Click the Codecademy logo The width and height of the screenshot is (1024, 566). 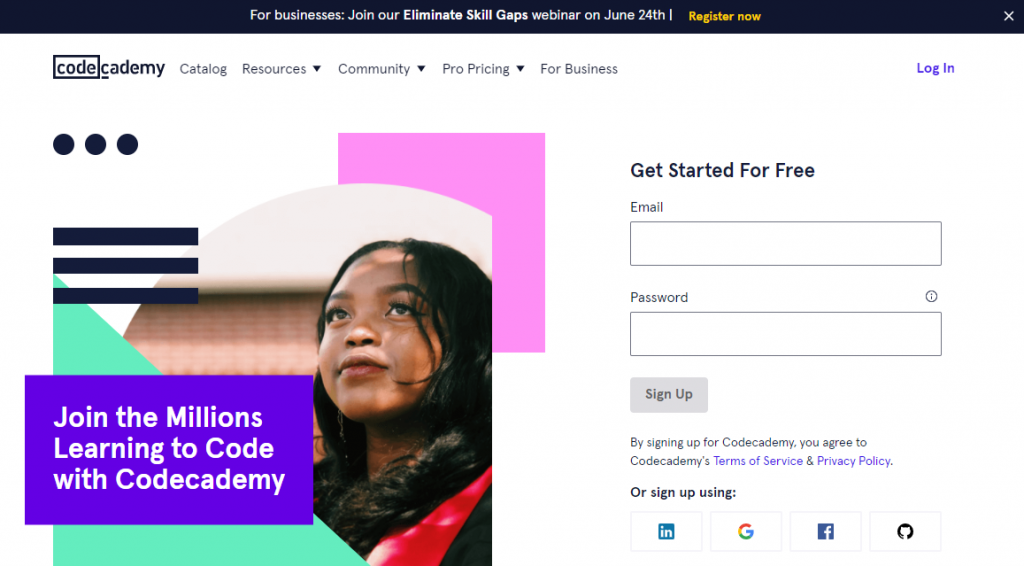click(109, 67)
